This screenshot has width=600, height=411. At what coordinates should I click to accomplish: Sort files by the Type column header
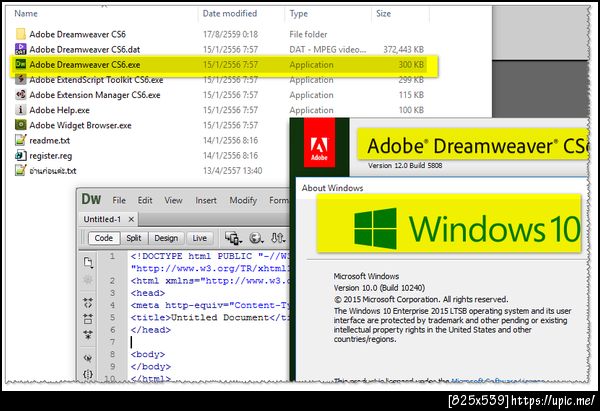298,13
